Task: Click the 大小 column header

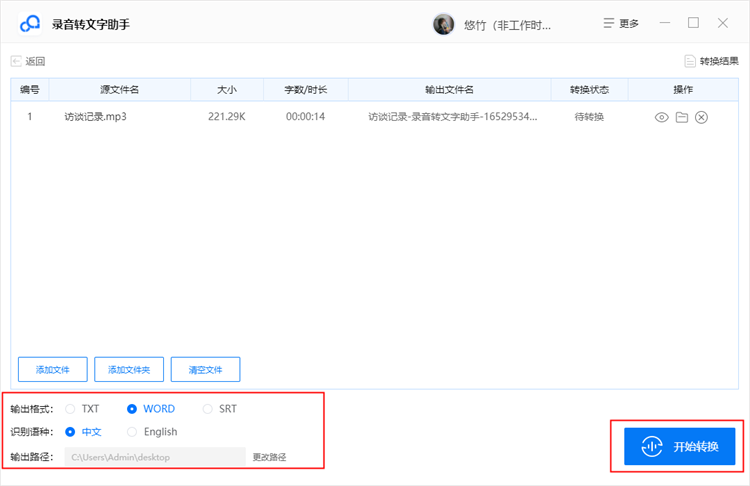Action: 227,89
